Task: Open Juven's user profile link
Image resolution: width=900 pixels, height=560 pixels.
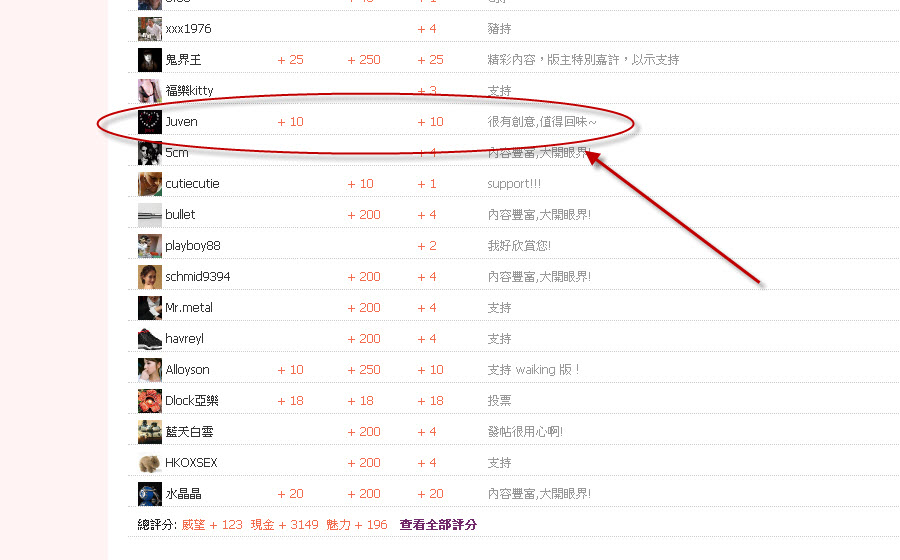Action: pos(181,122)
